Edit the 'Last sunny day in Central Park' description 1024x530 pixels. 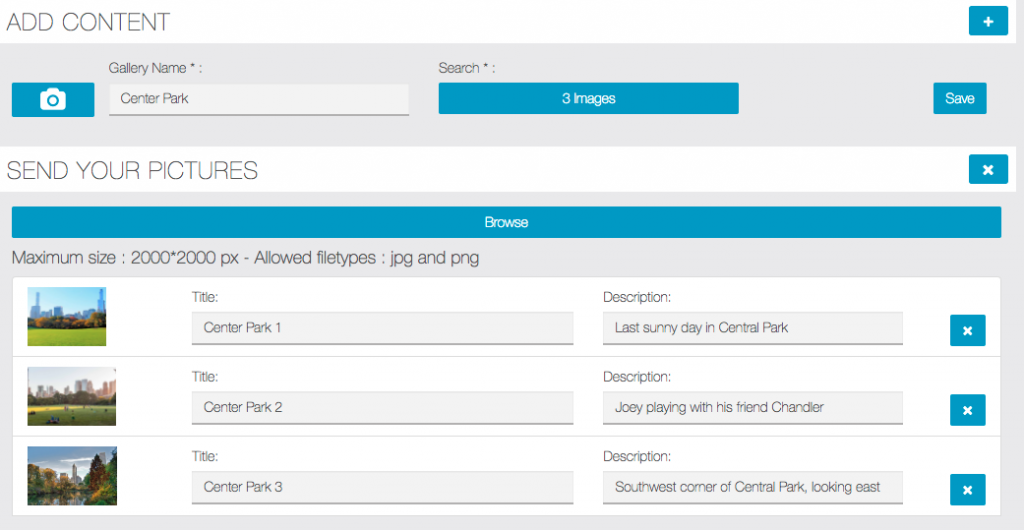[752, 327]
